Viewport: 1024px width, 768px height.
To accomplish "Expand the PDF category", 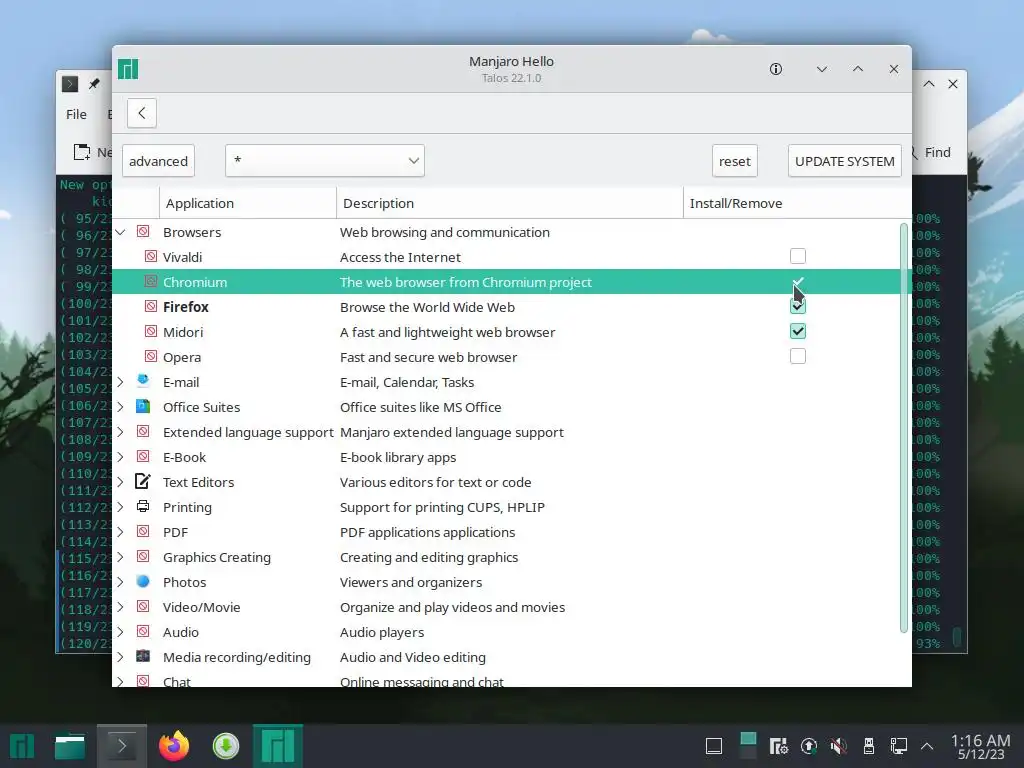I will (121, 532).
